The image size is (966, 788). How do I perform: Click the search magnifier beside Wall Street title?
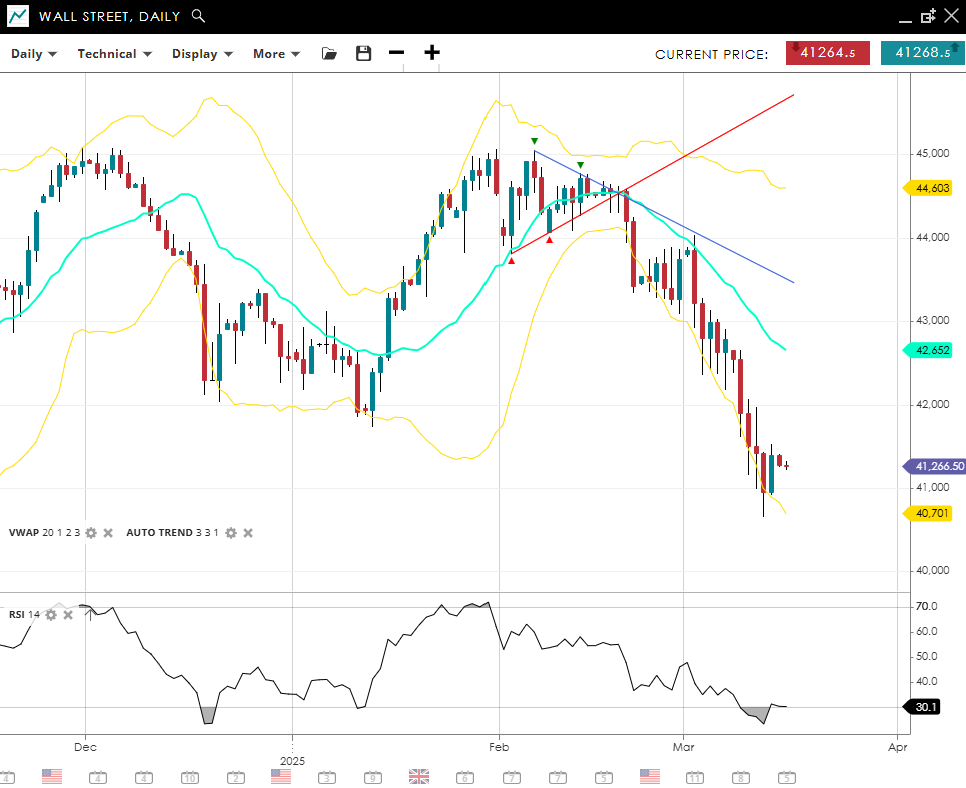[198, 16]
